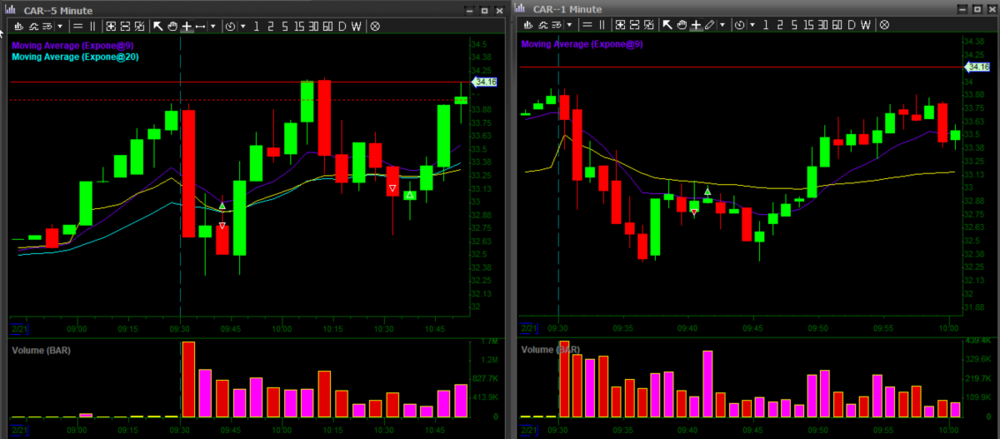The height and width of the screenshot is (439, 1000).
Task: Click the vertical lines icon in 5 Minute chart
Action: point(93,26)
